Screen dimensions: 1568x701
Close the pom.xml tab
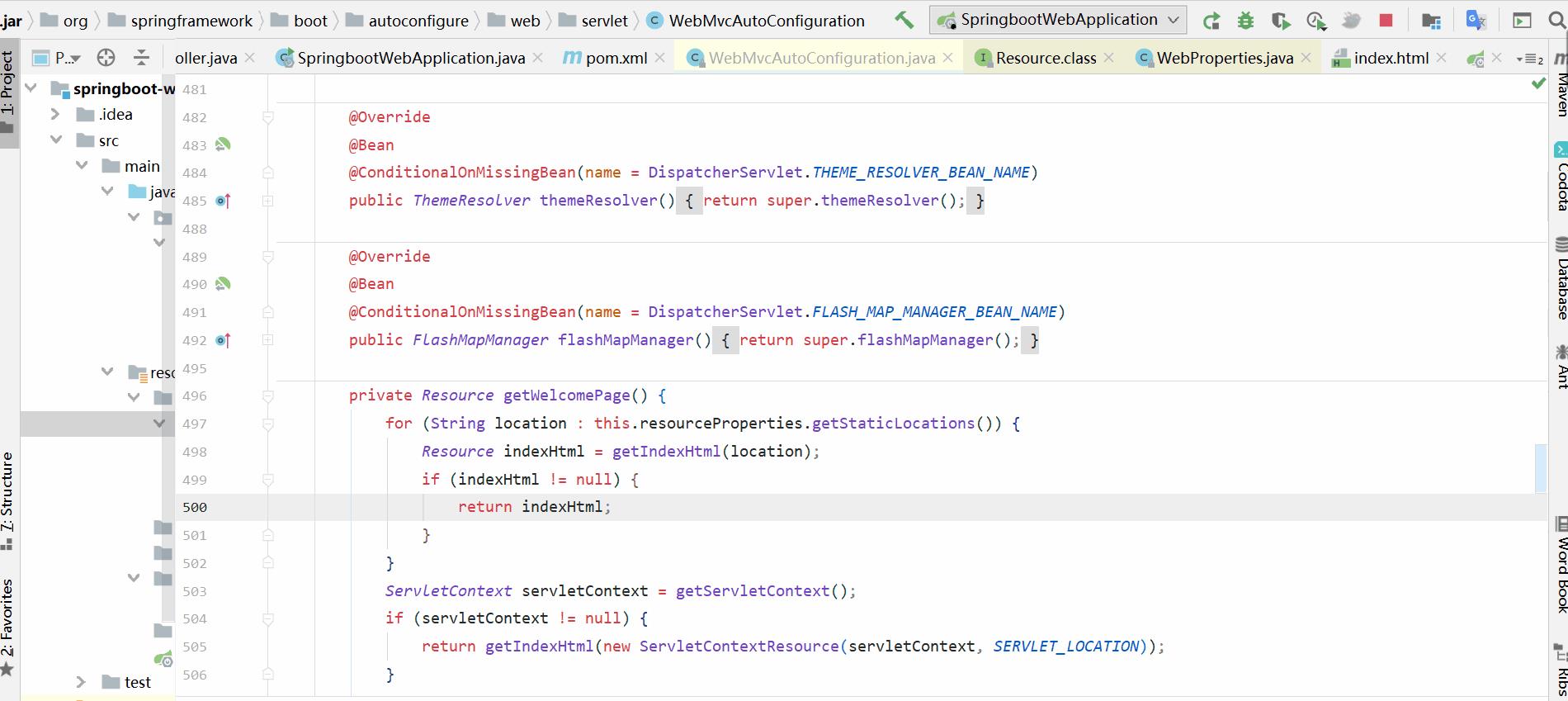(x=659, y=58)
